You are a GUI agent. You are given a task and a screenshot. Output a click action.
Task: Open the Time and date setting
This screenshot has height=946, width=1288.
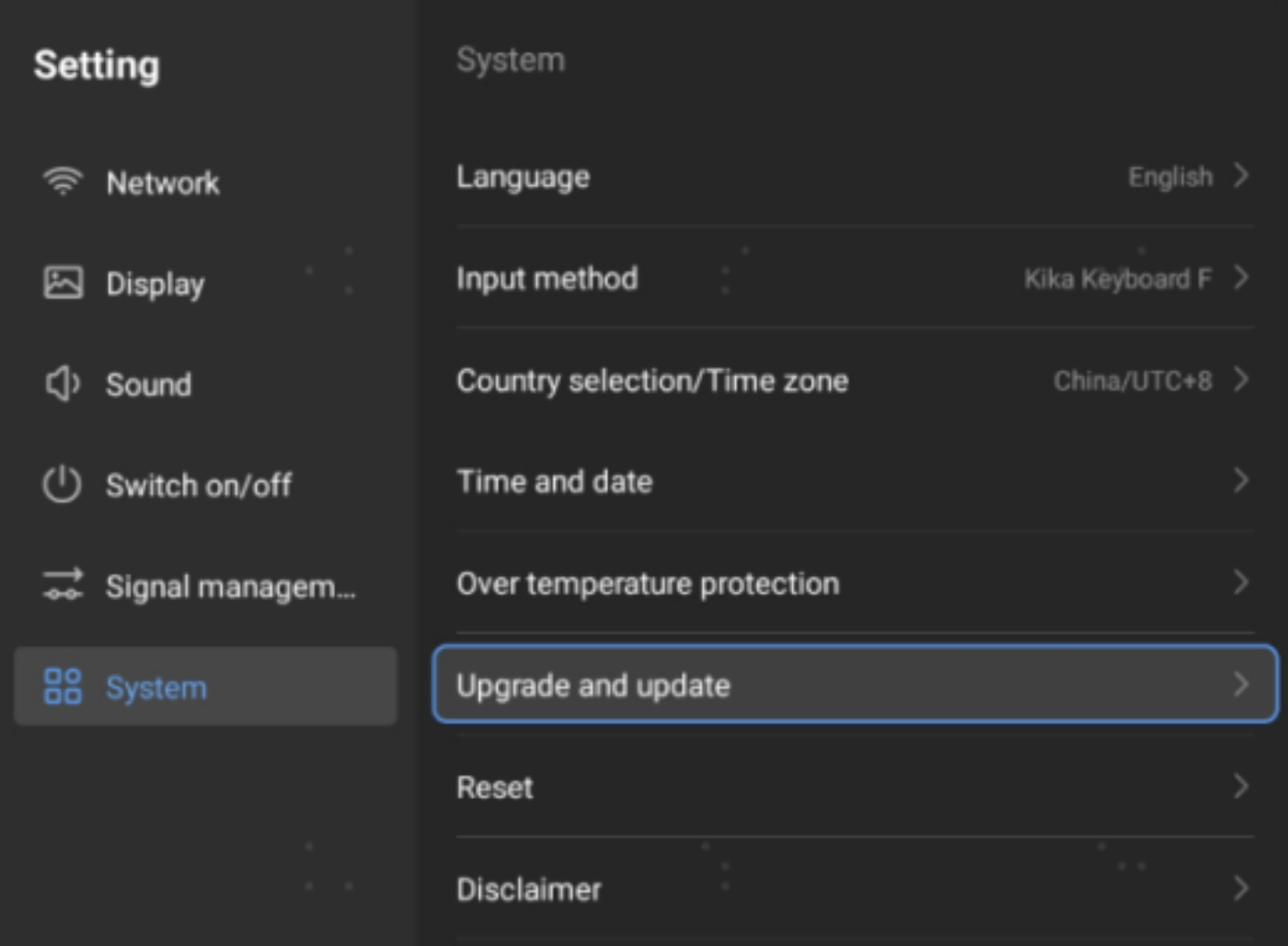pos(855,480)
